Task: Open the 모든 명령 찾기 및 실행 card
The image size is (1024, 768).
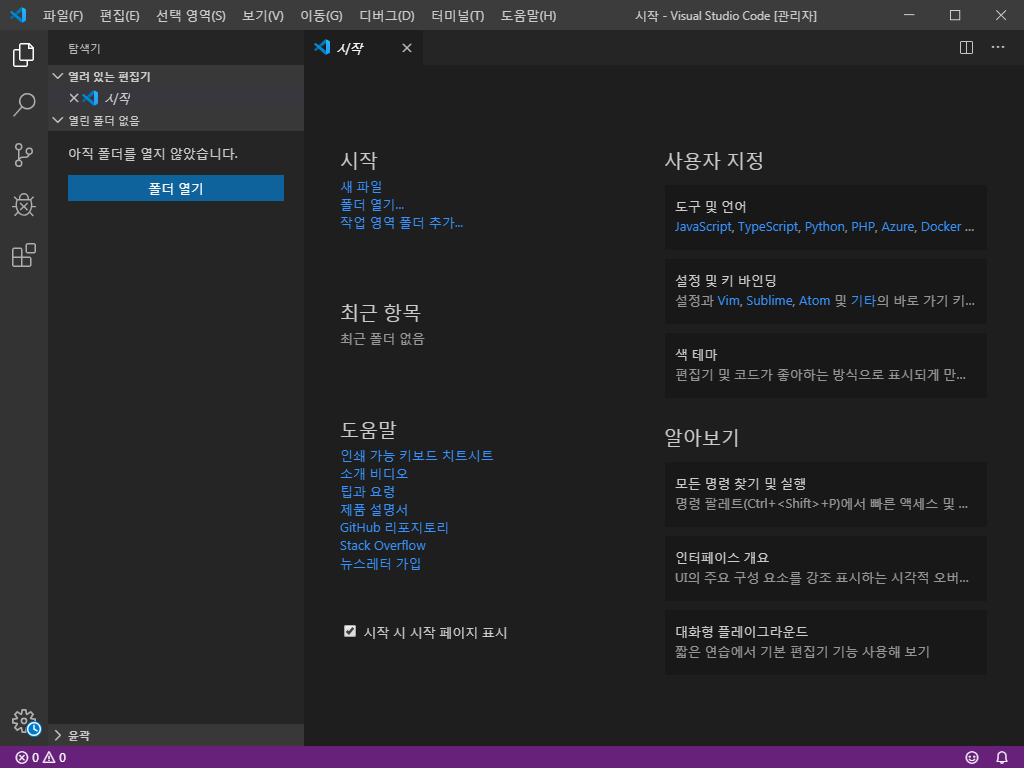Action: [x=825, y=494]
